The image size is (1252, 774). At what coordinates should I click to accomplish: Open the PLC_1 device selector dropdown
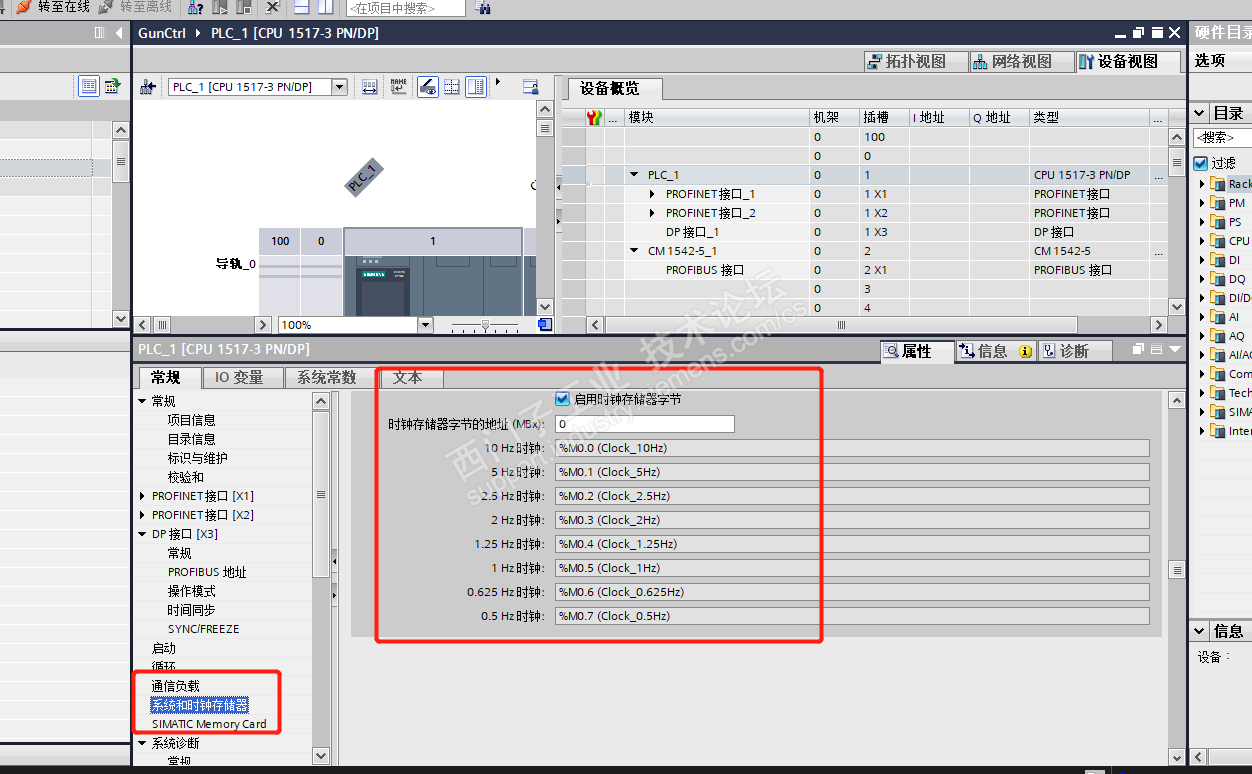click(x=339, y=87)
